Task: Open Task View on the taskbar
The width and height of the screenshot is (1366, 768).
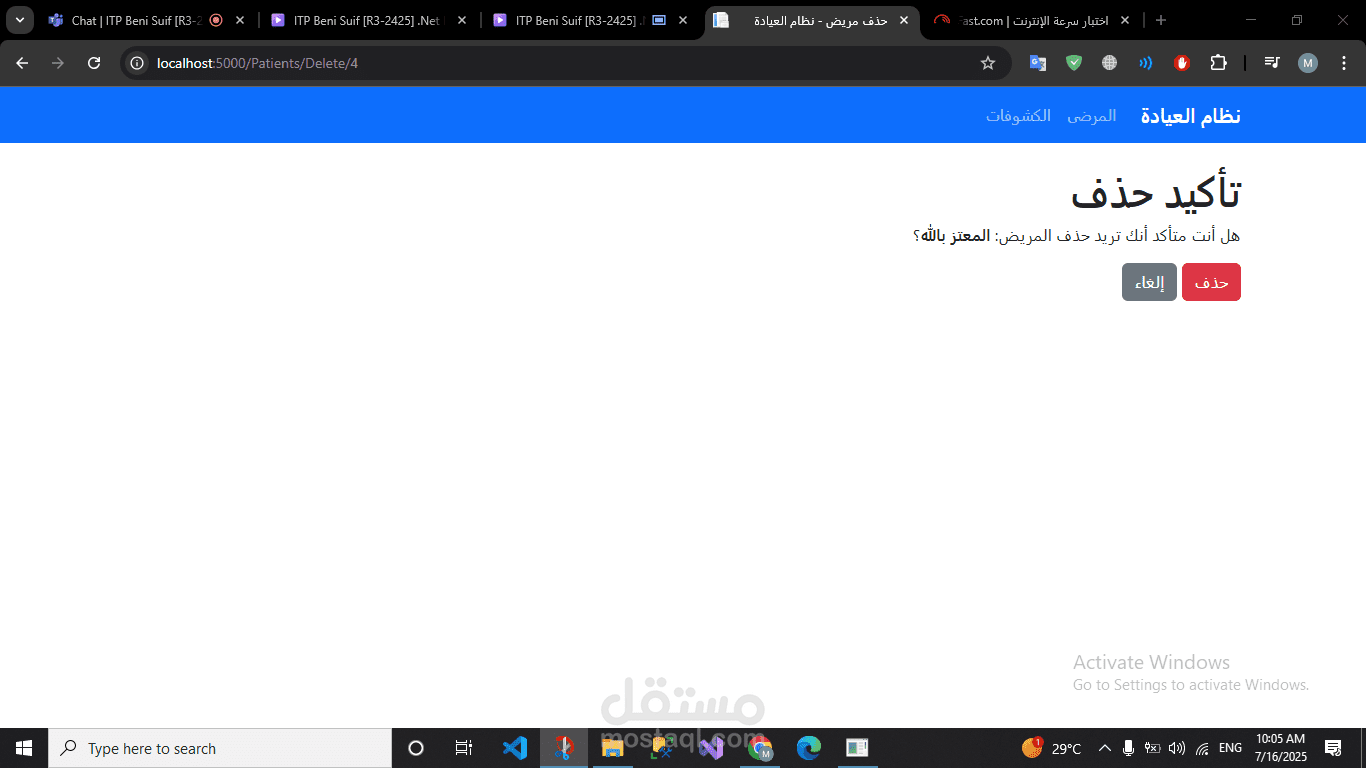Action: pyautogui.click(x=464, y=748)
